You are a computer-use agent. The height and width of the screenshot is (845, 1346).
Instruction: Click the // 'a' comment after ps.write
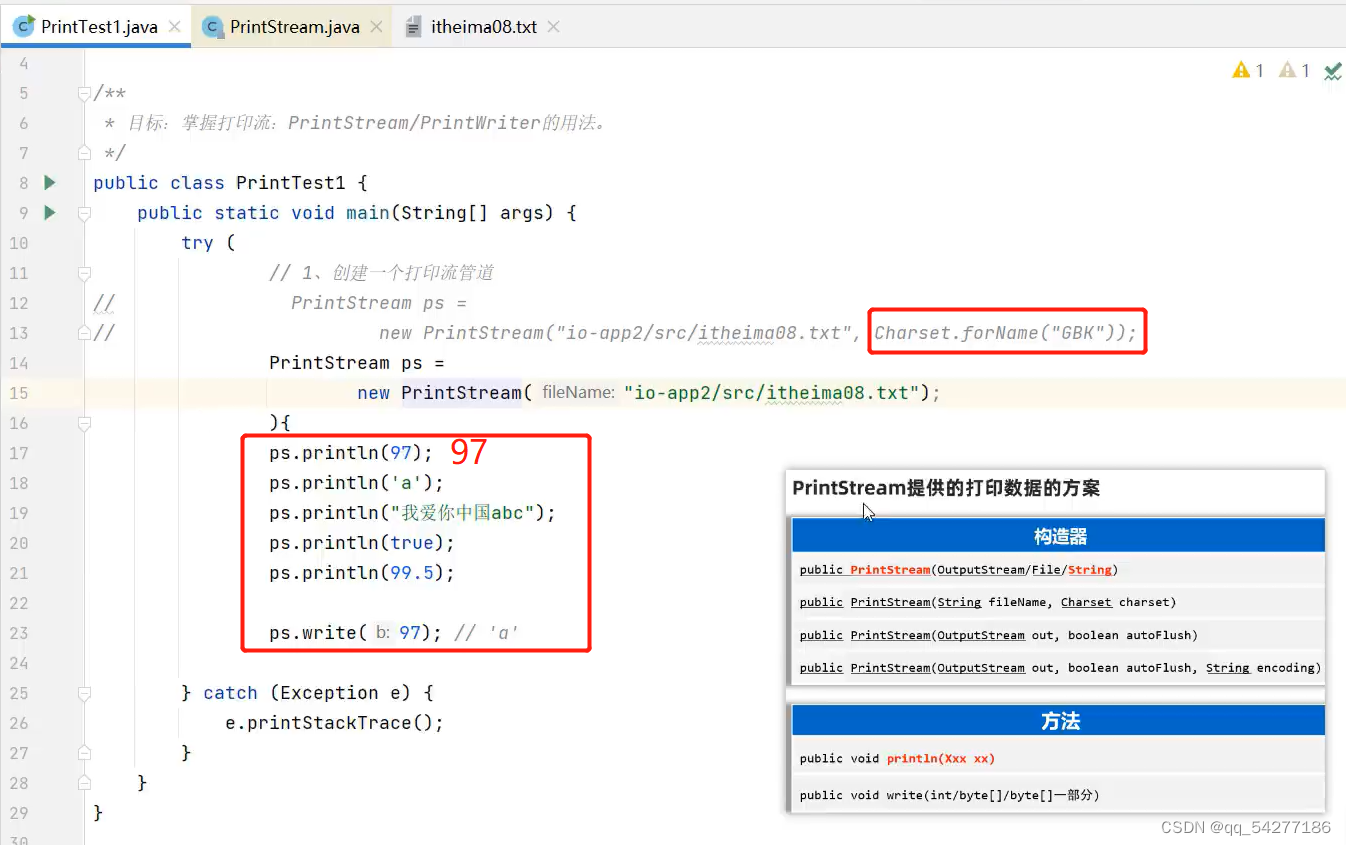(x=487, y=633)
